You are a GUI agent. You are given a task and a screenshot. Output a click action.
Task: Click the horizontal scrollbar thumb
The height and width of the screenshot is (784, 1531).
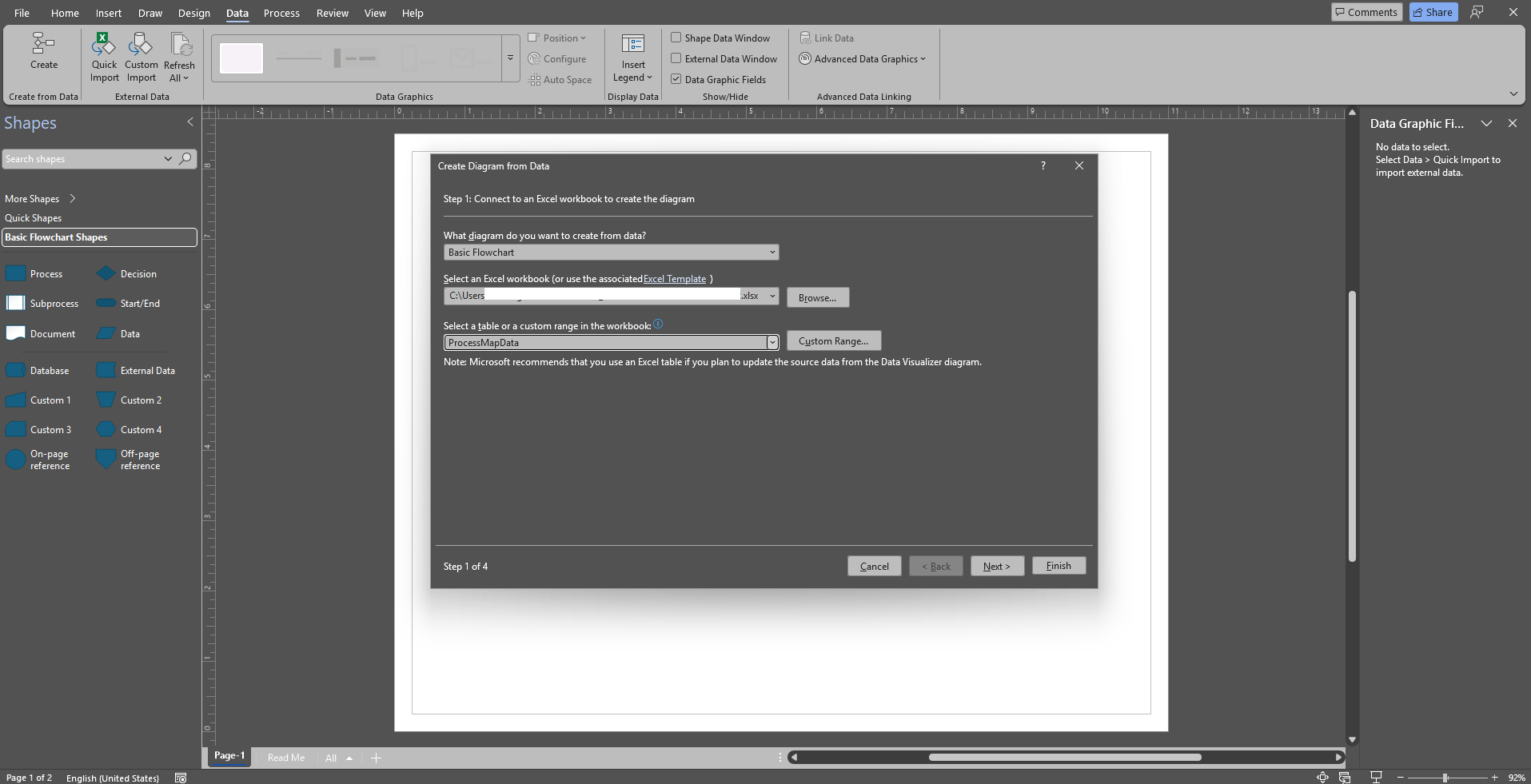point(1065,757)
